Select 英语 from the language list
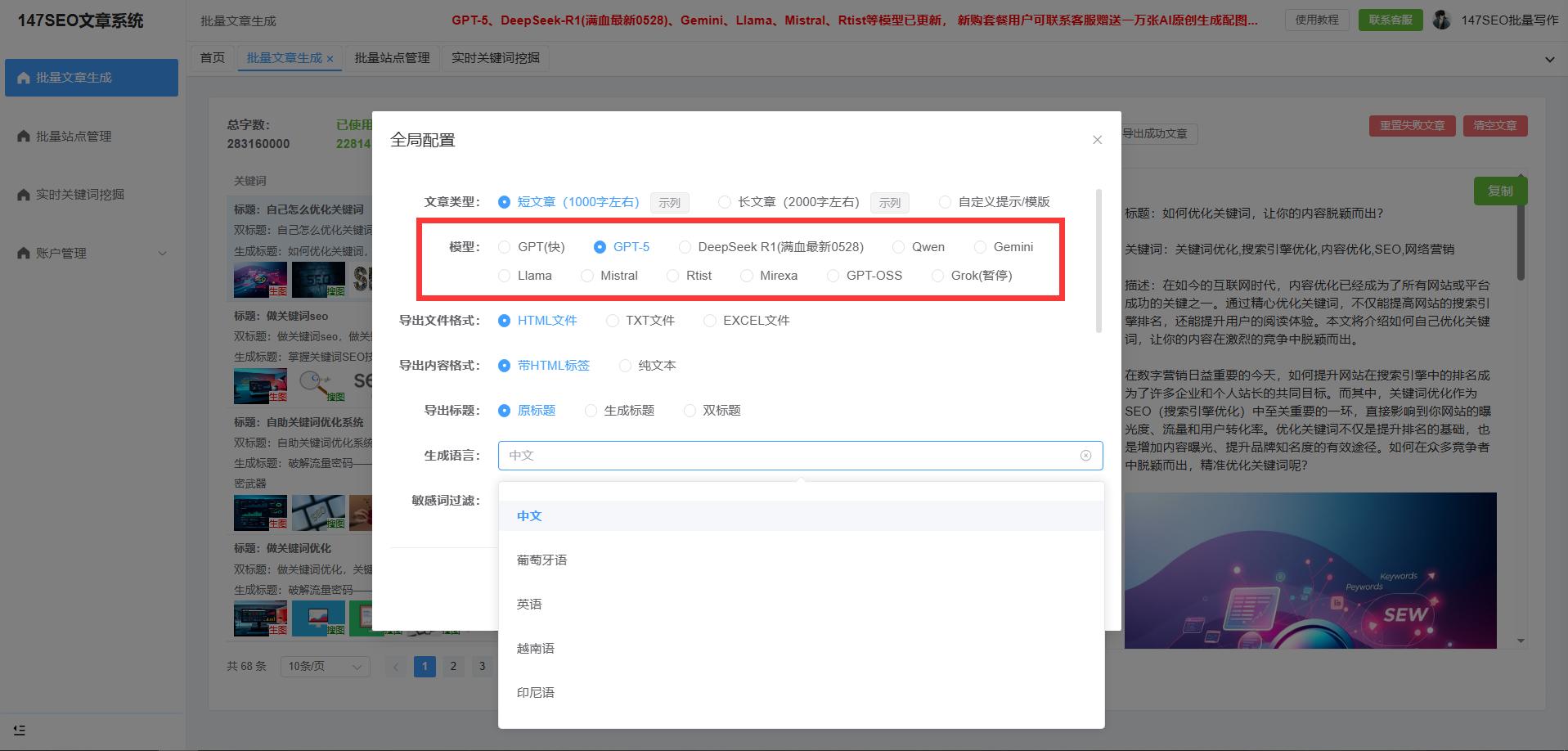1568x751 pixels. (528, 604)
